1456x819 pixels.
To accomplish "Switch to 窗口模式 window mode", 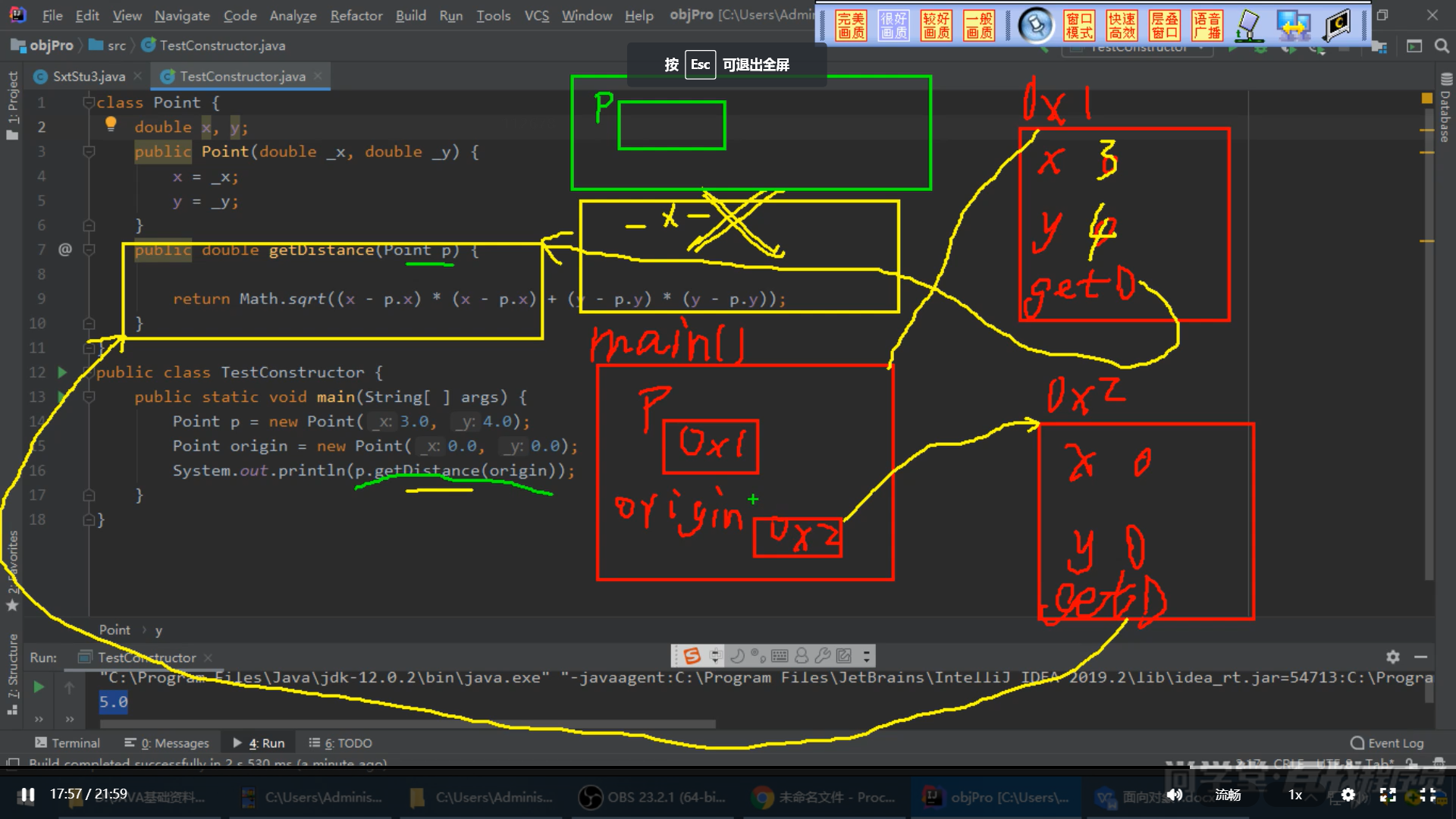I will coord(1079,25).
